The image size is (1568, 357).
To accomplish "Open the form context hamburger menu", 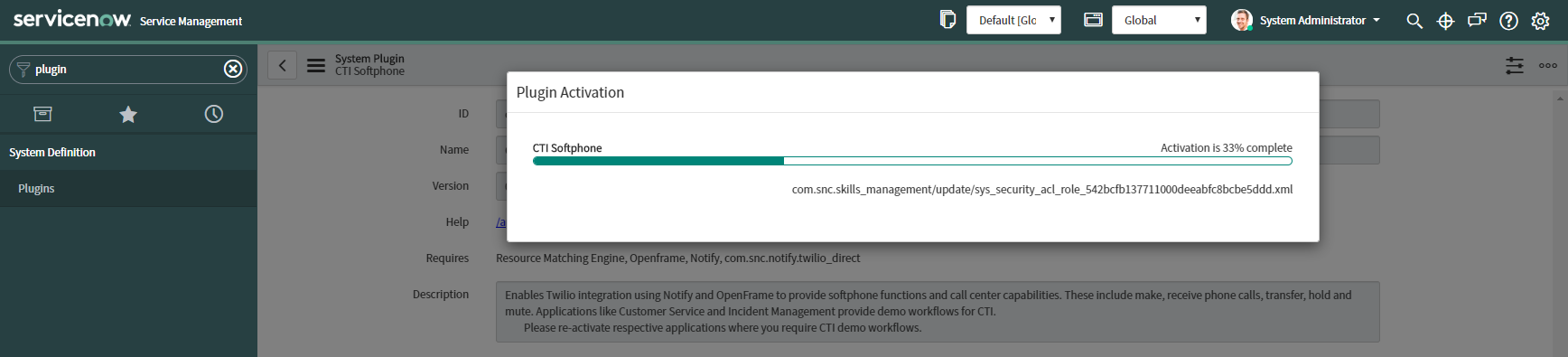I will coord(316,65).
